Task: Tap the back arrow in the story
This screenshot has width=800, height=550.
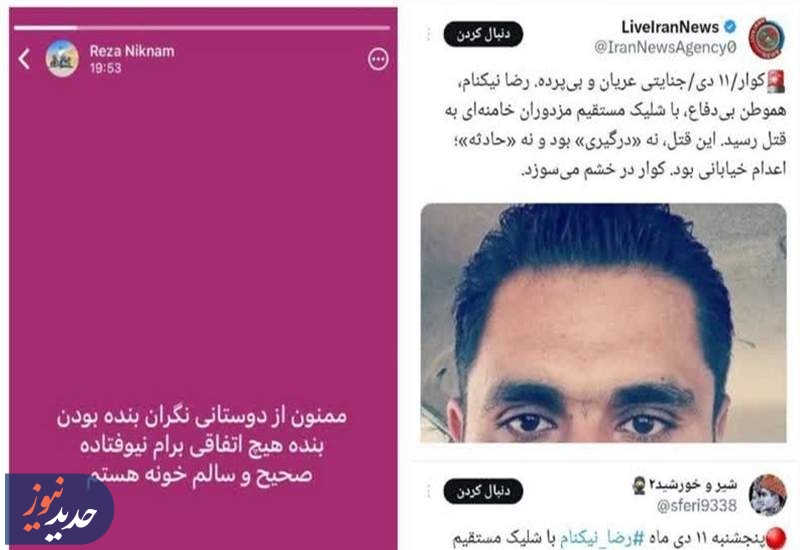Action: [24, 59]
